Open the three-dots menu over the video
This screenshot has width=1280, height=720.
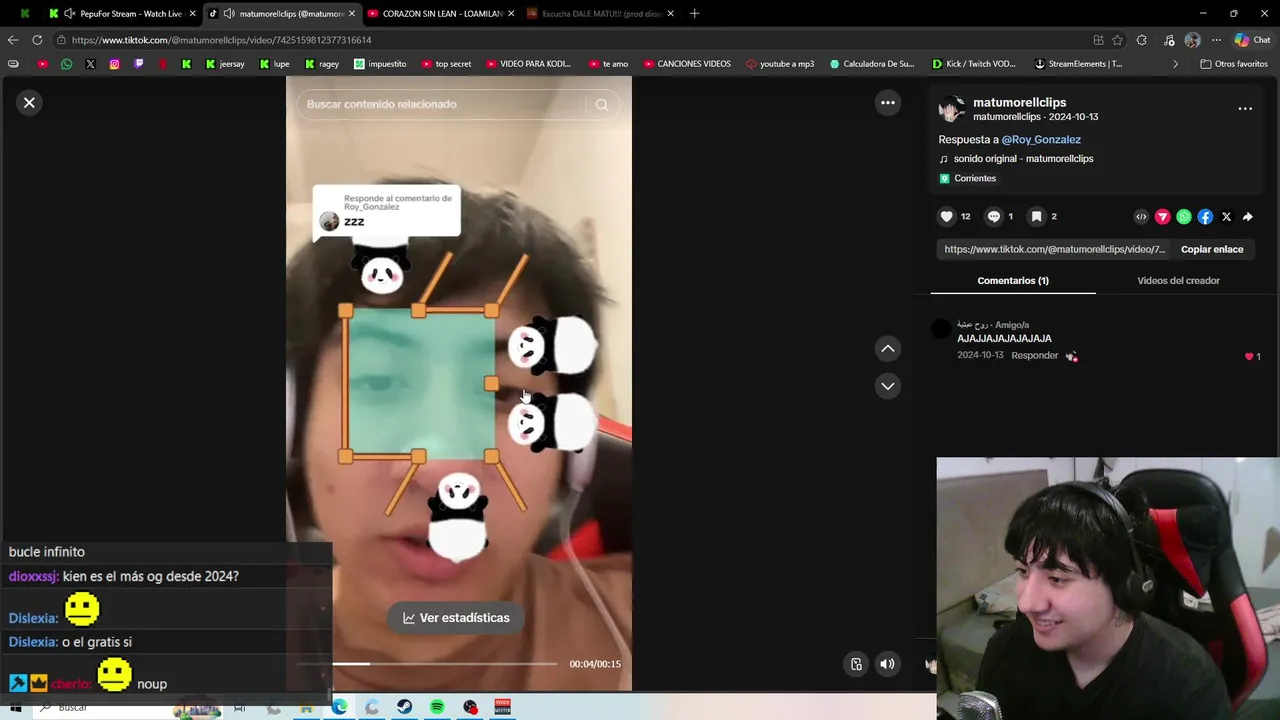tap(887, 103)
